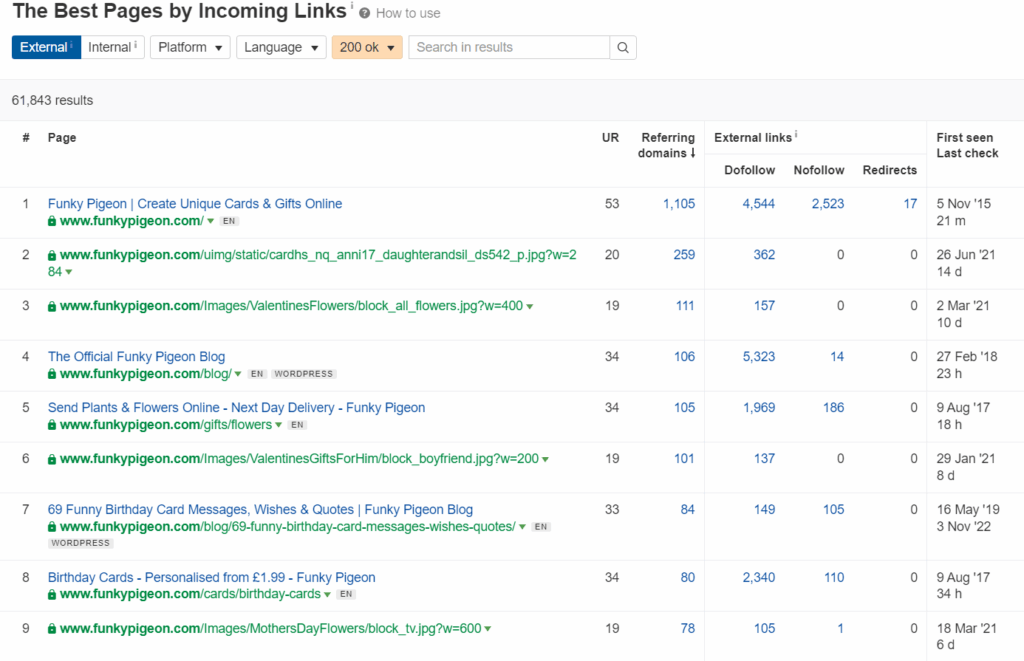Click referring domains value 259
The width and height of the screenshot is (1024, 661).
pyautogui.click(x=684, y=255)
